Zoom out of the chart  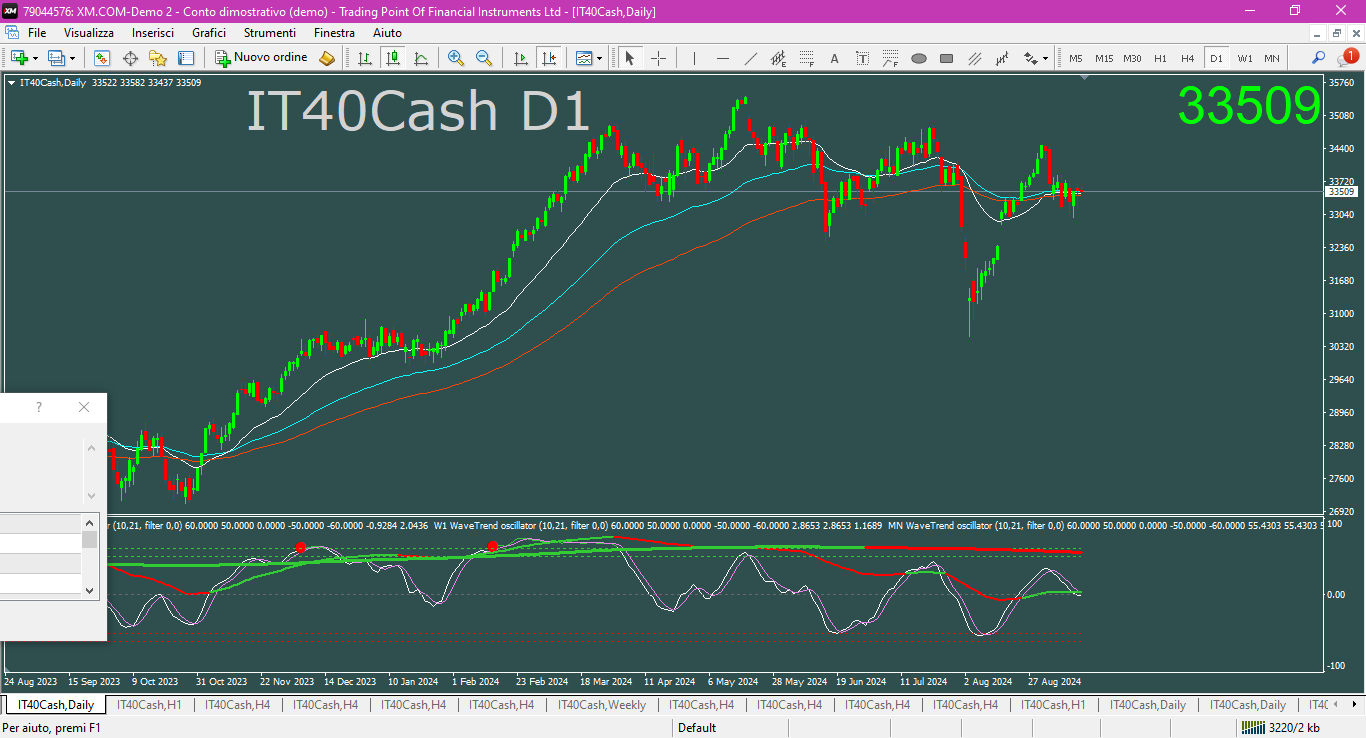pos(484,58)
